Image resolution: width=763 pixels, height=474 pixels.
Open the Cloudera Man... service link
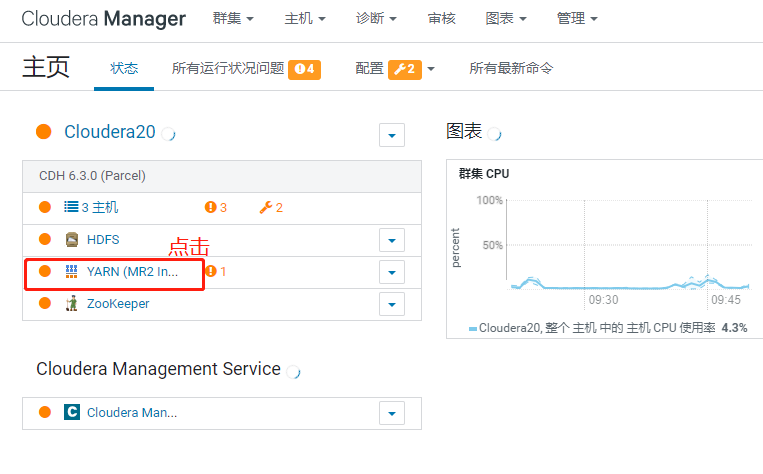pos(132,413)
